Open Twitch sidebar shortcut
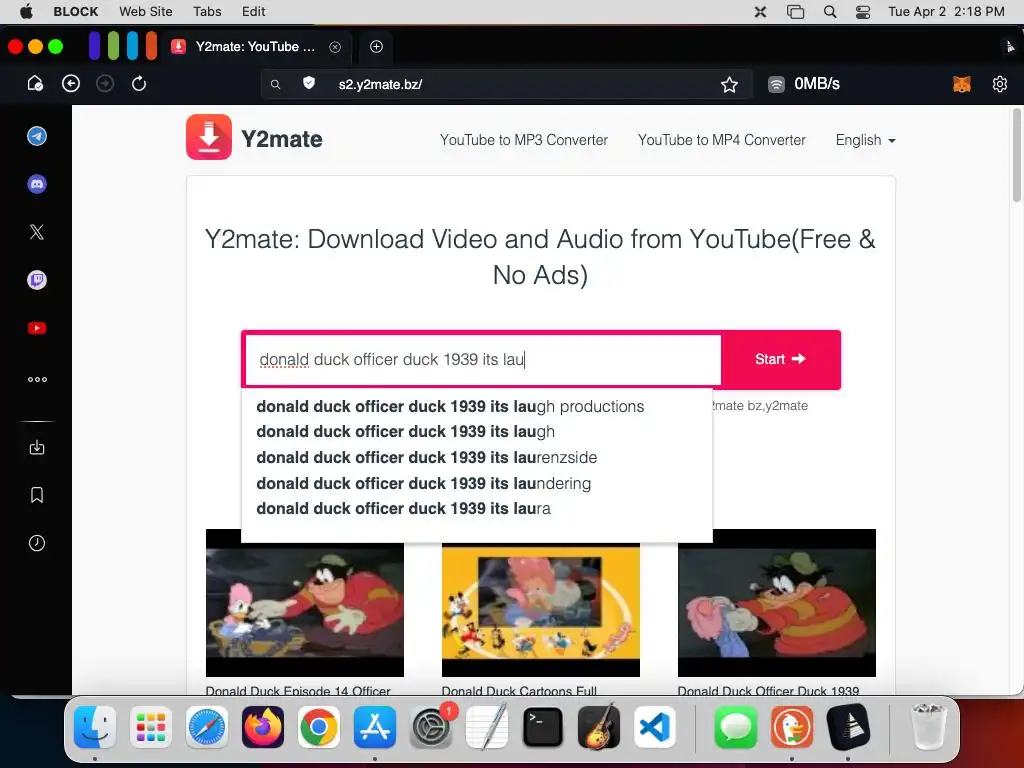1024x768 pixels. pyautogui.click(x=37, y=280)
